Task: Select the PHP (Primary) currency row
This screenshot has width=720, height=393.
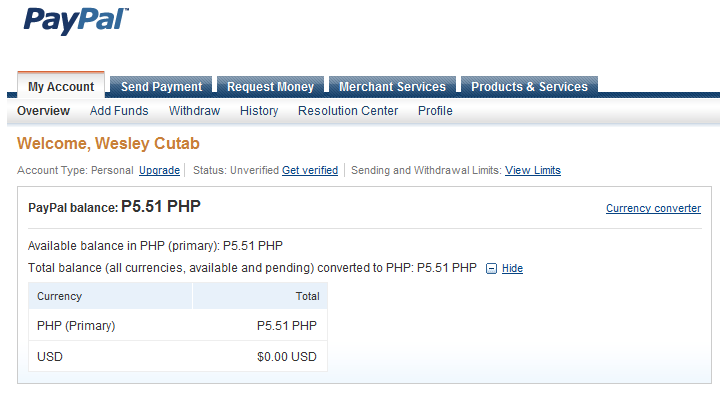Action: (178, 326)
